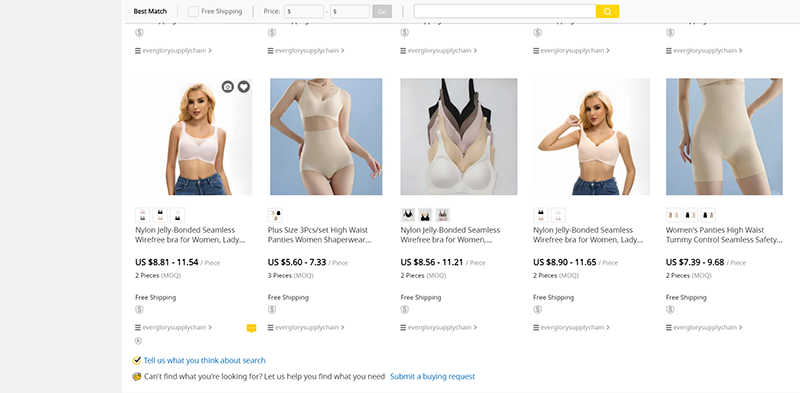Click the in-store search text field
This screenshot has height=393, width=800.
tap(505, 11)
